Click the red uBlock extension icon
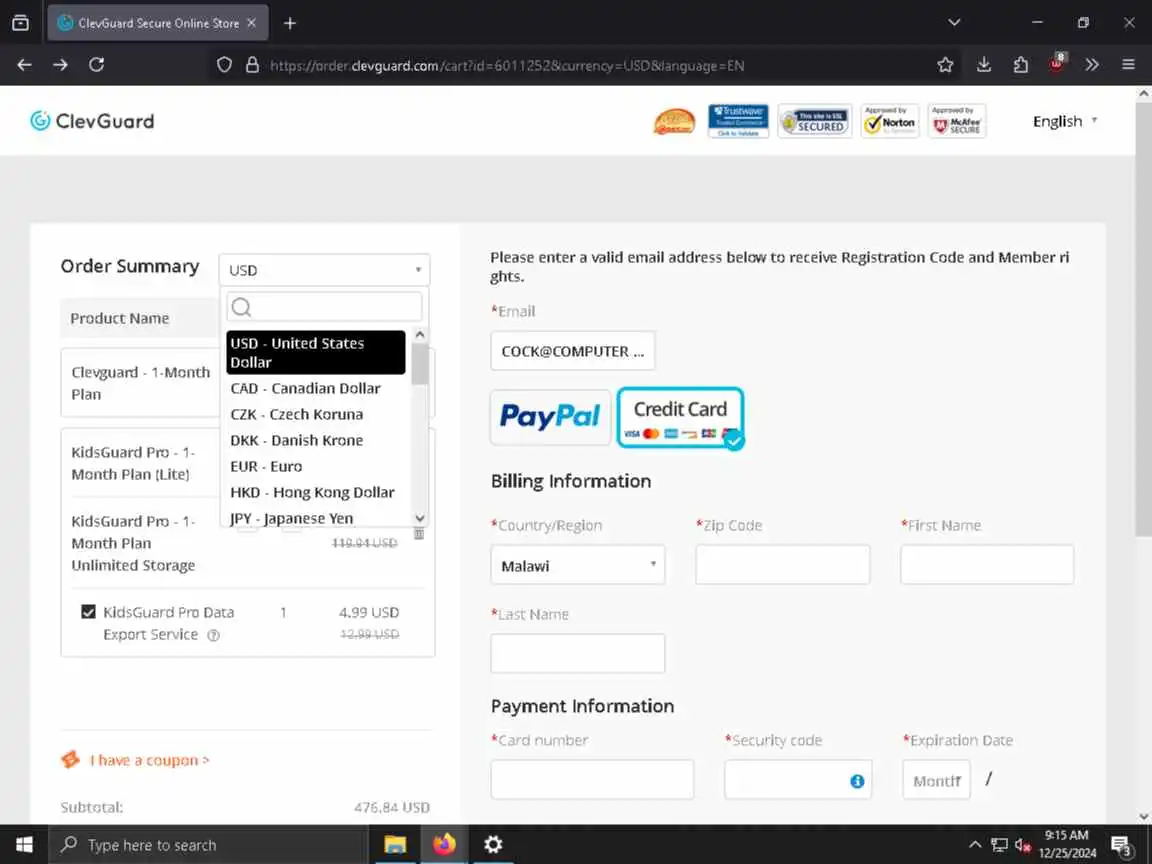Viewport: 1152px width, 864px height. point(1057,63)
